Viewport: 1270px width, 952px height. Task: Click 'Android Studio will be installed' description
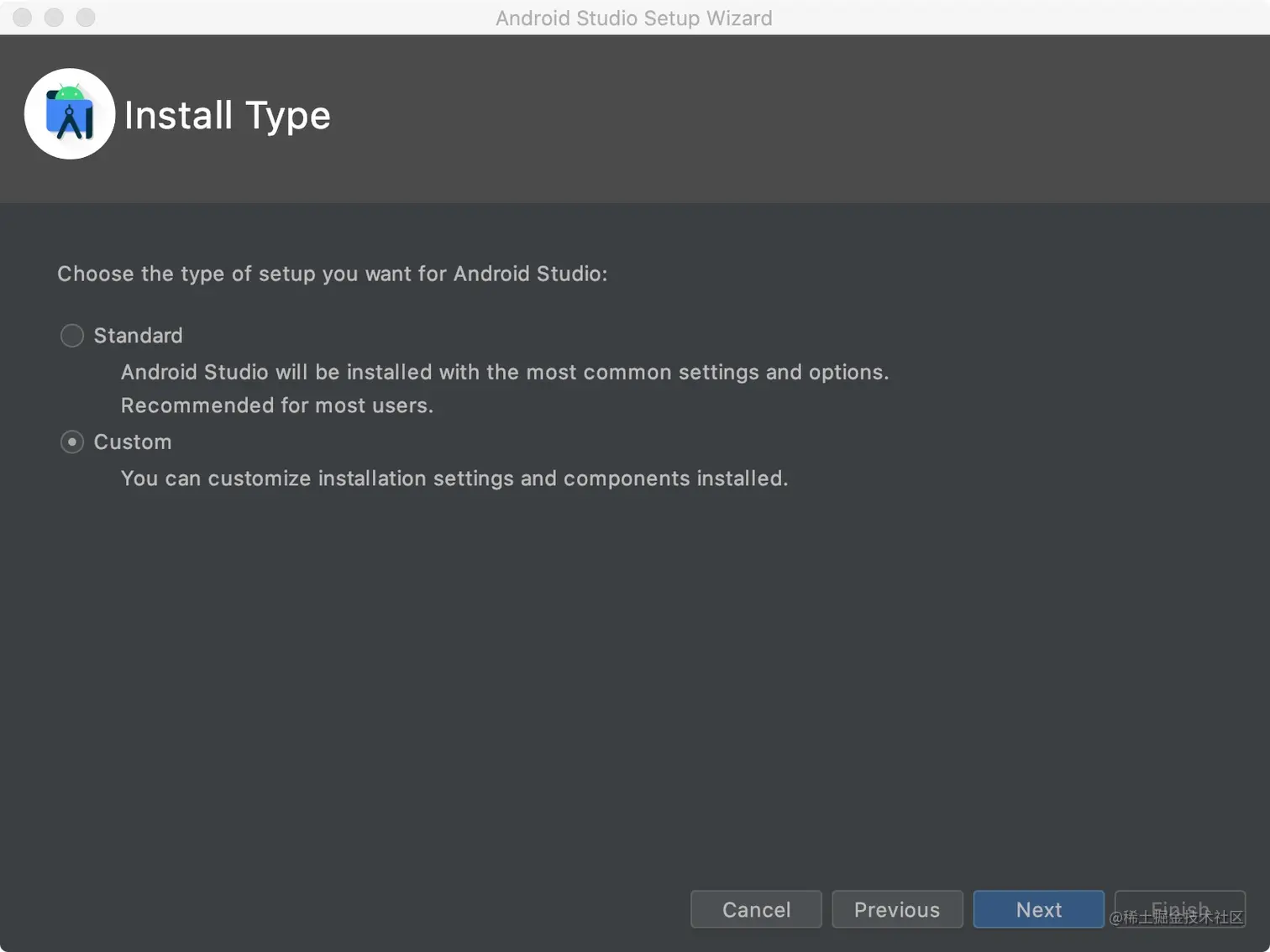[505, 372]
